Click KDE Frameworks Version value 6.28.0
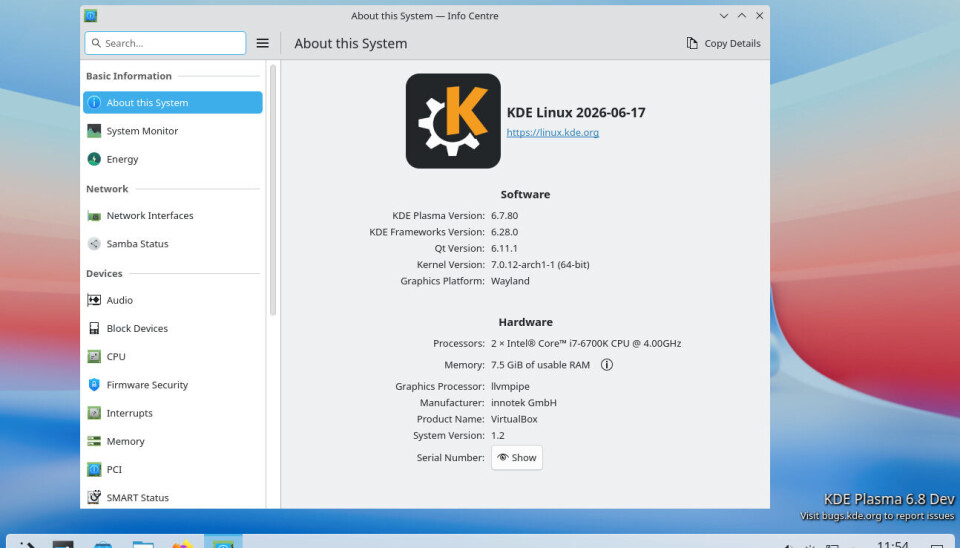Viewport: 960px width, 548px height. pyautogui.click(x=504, y=232)
